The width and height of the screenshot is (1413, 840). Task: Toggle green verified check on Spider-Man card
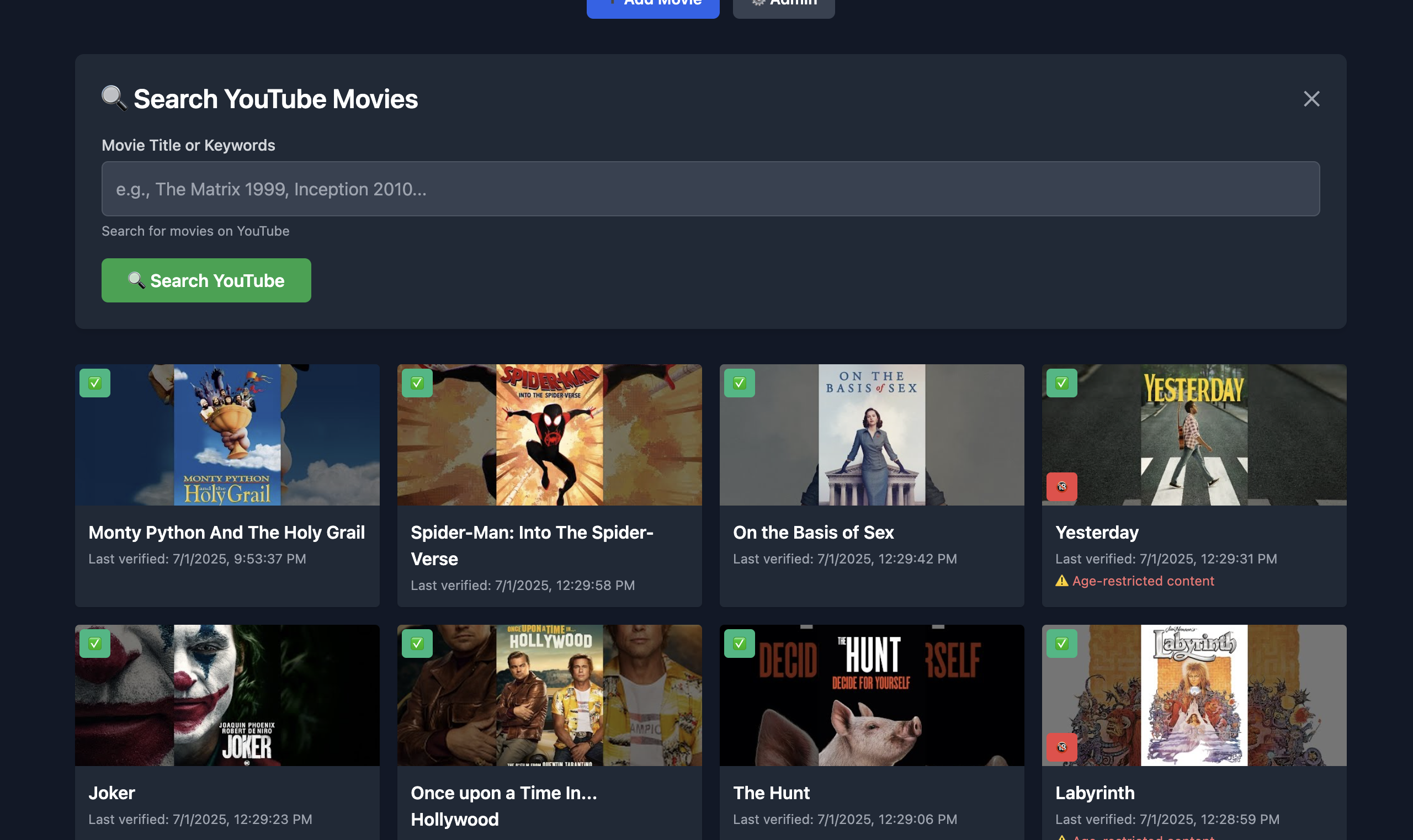click(417, 383)
